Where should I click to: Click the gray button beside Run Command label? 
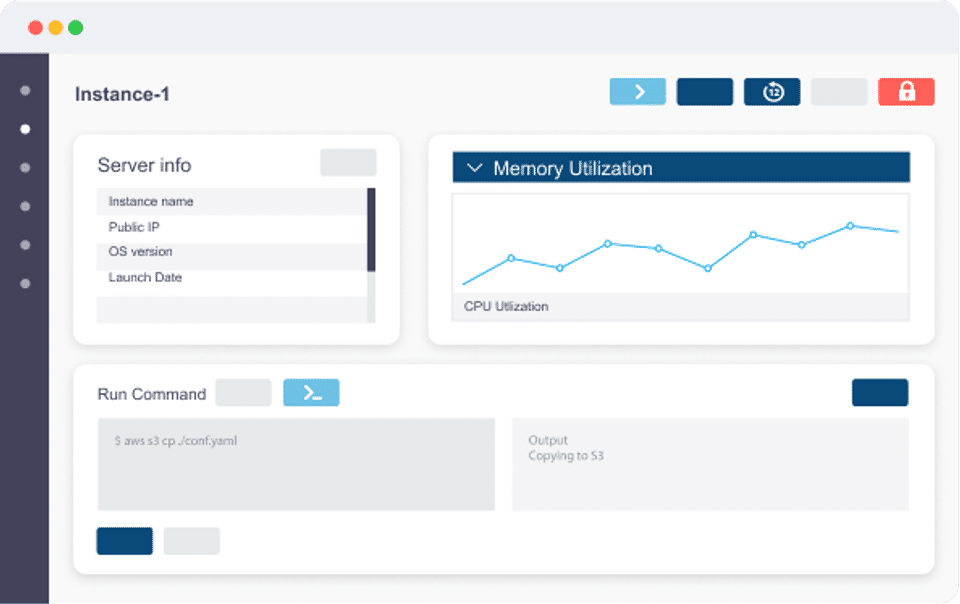click(243, 392)
